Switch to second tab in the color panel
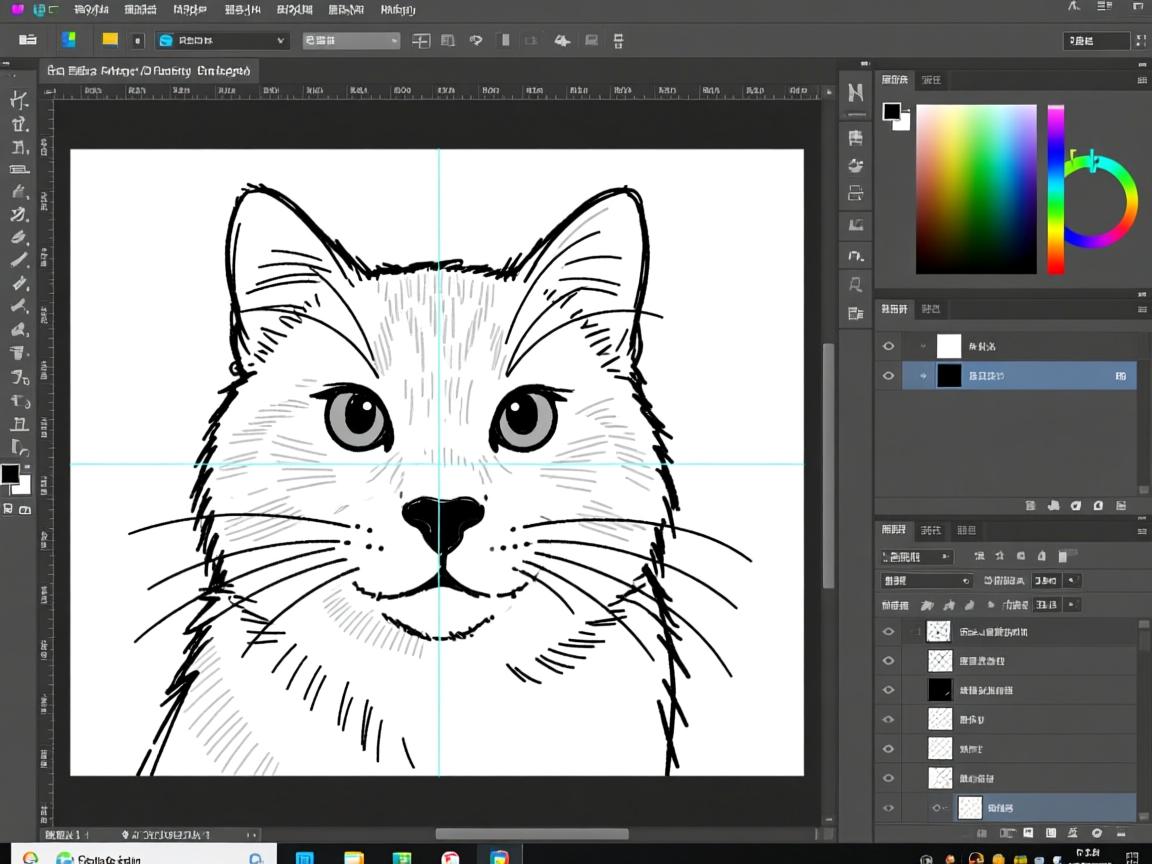Screen dimensions: 1152x864 [931, 80]
